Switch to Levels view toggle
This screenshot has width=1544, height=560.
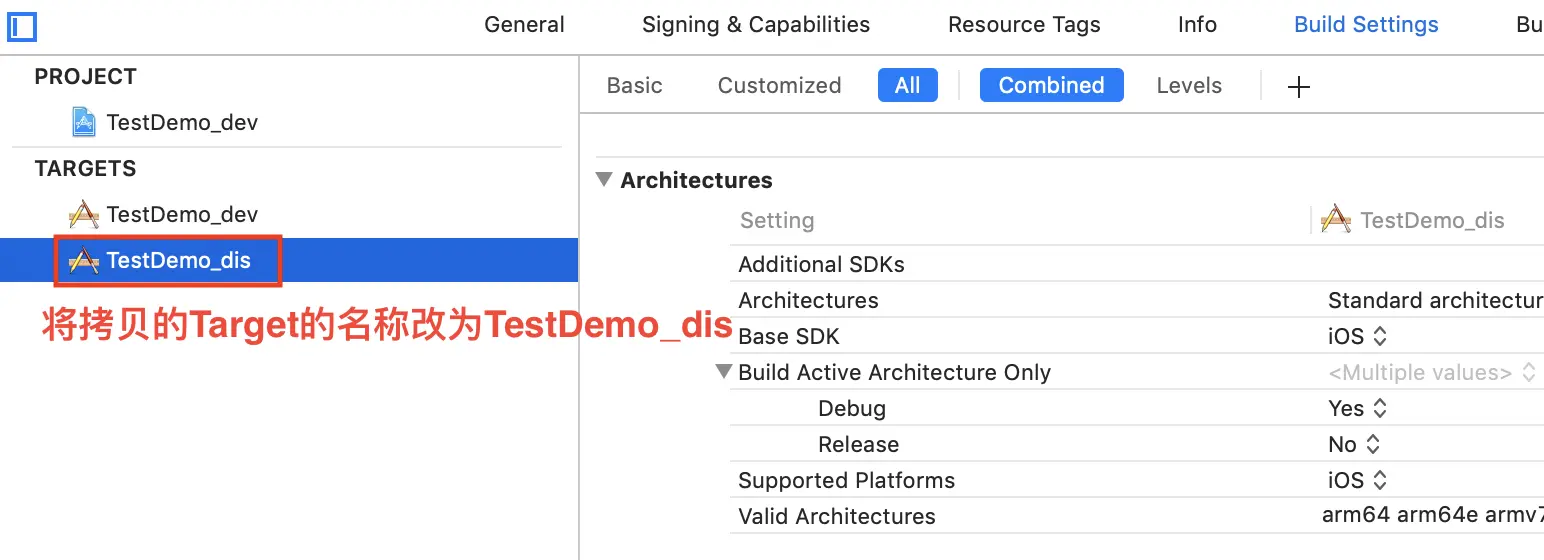tap(1189, 85)
